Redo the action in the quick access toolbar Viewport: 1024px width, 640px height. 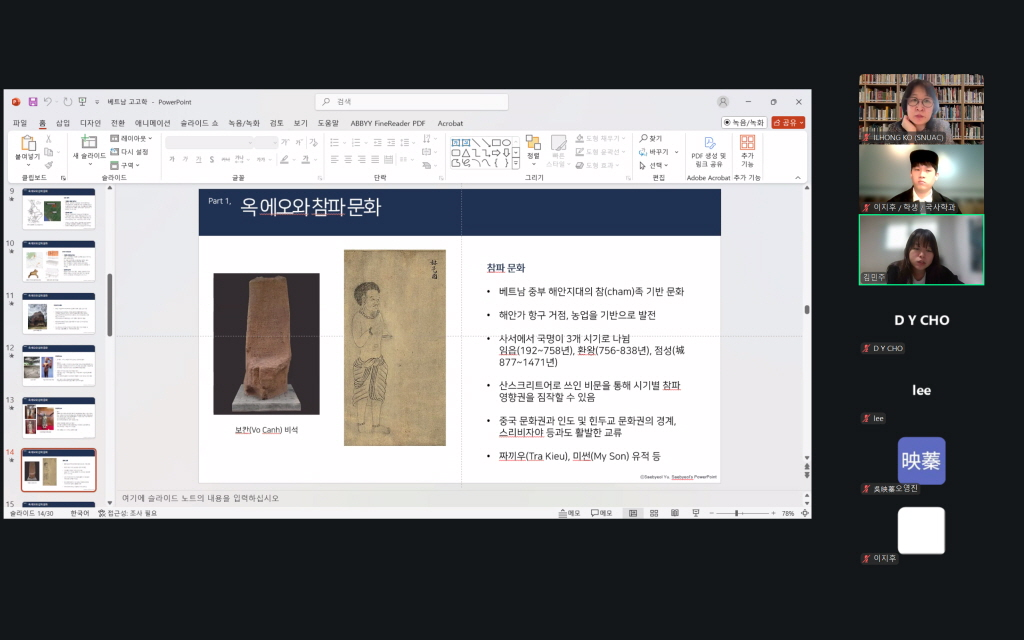click(x=67, y=102)
